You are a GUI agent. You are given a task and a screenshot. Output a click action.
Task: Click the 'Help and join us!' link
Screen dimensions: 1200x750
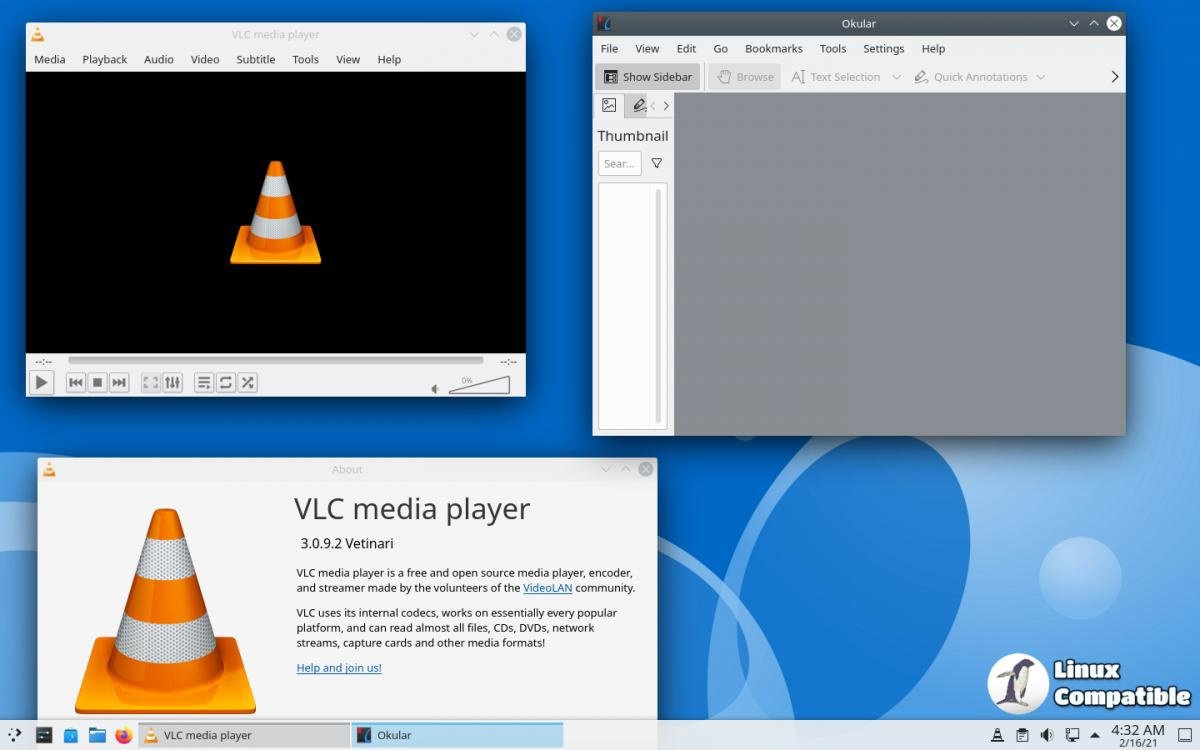(x=339, y=668)
